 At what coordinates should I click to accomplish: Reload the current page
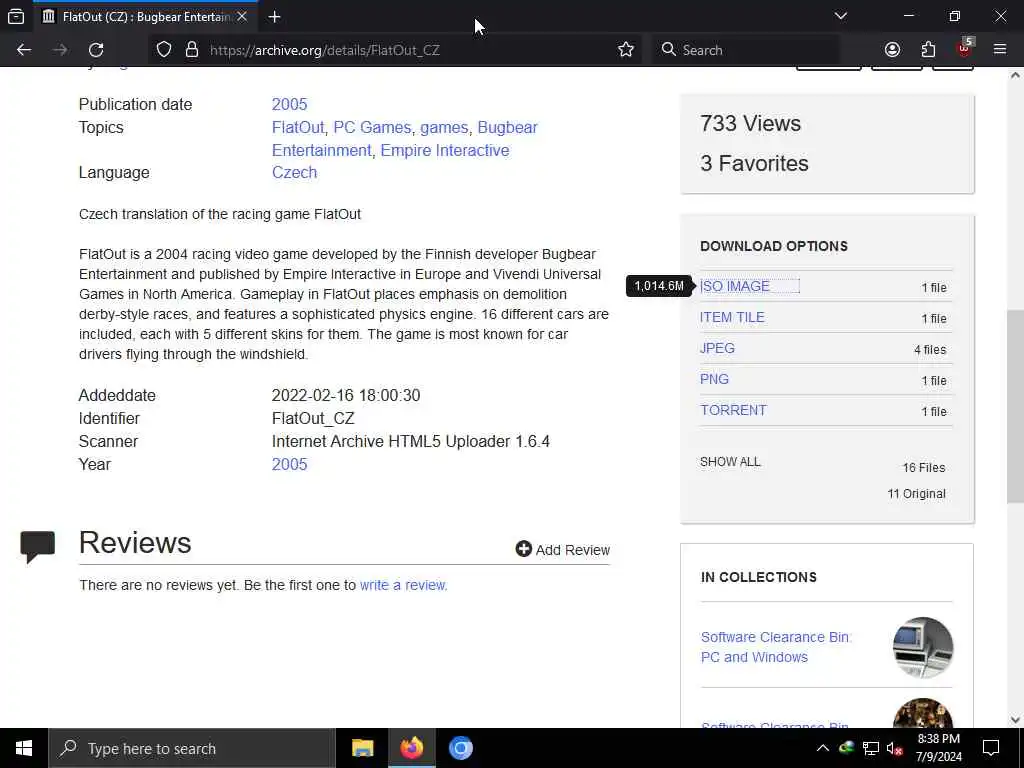coord(96,50)
